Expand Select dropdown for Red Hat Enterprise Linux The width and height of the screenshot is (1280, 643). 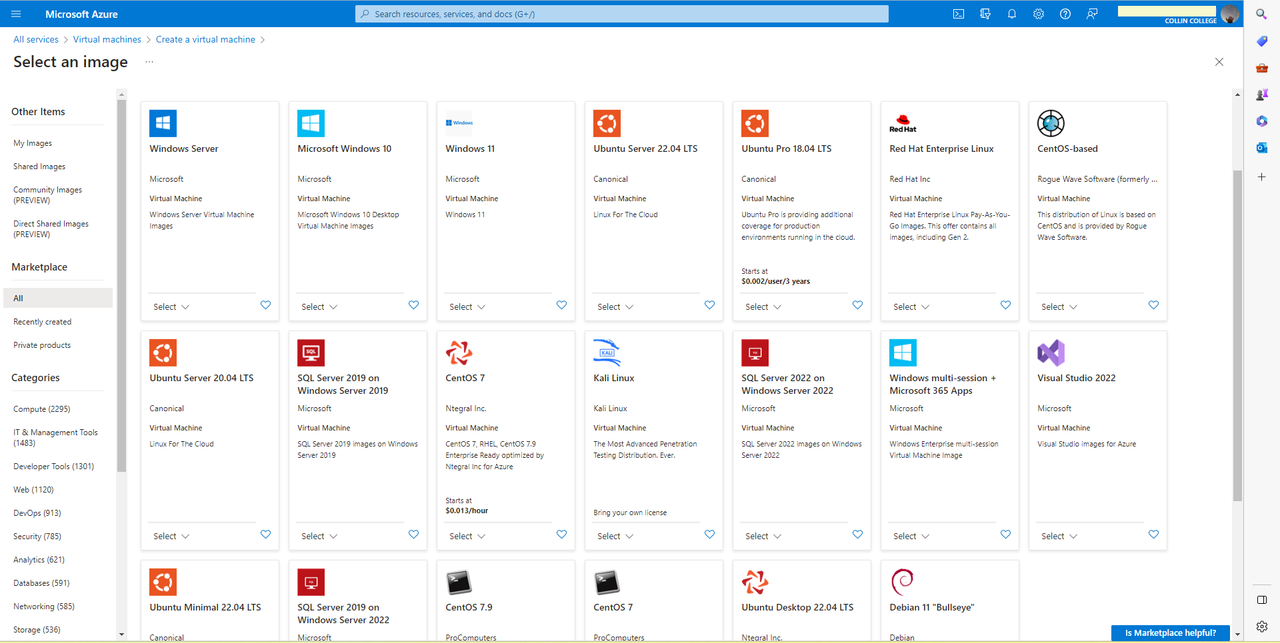point(911,307)
